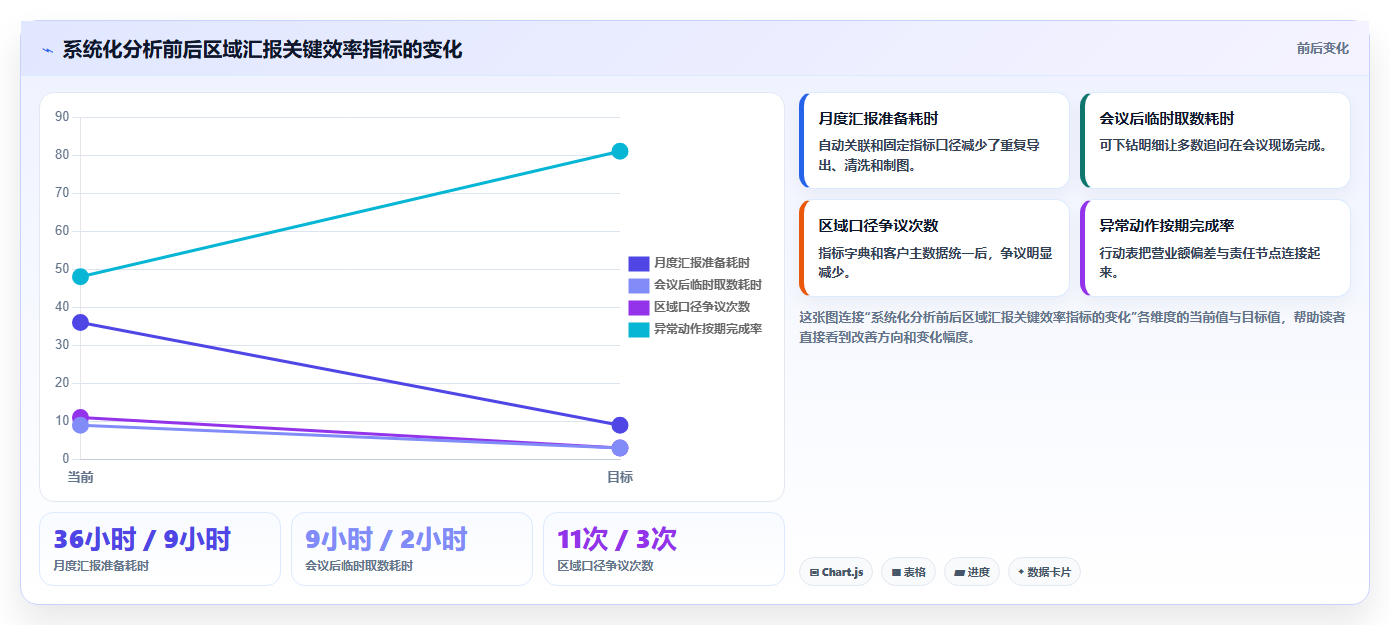
Task: Click the 目标 x-axis label
Action: click(619, 477)
